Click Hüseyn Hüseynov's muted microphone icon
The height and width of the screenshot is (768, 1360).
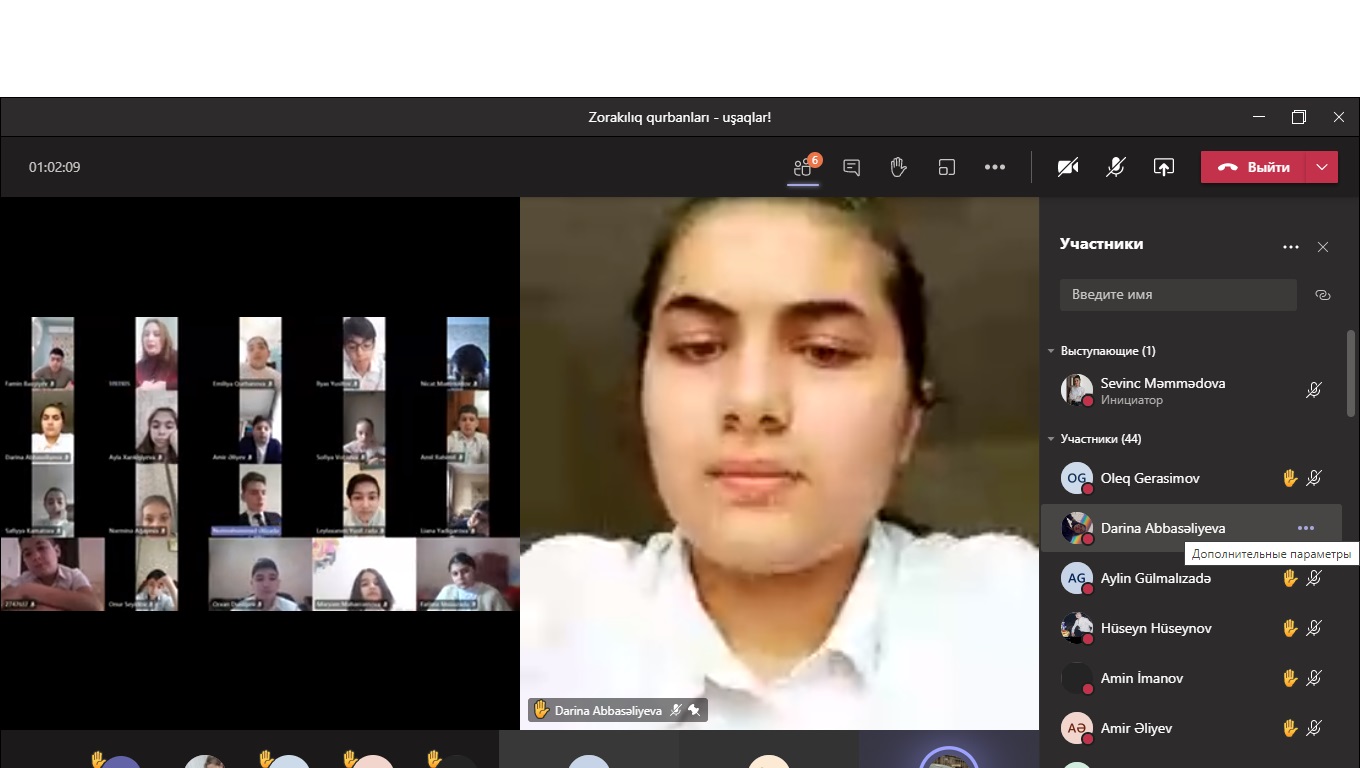pos(1314,628)
